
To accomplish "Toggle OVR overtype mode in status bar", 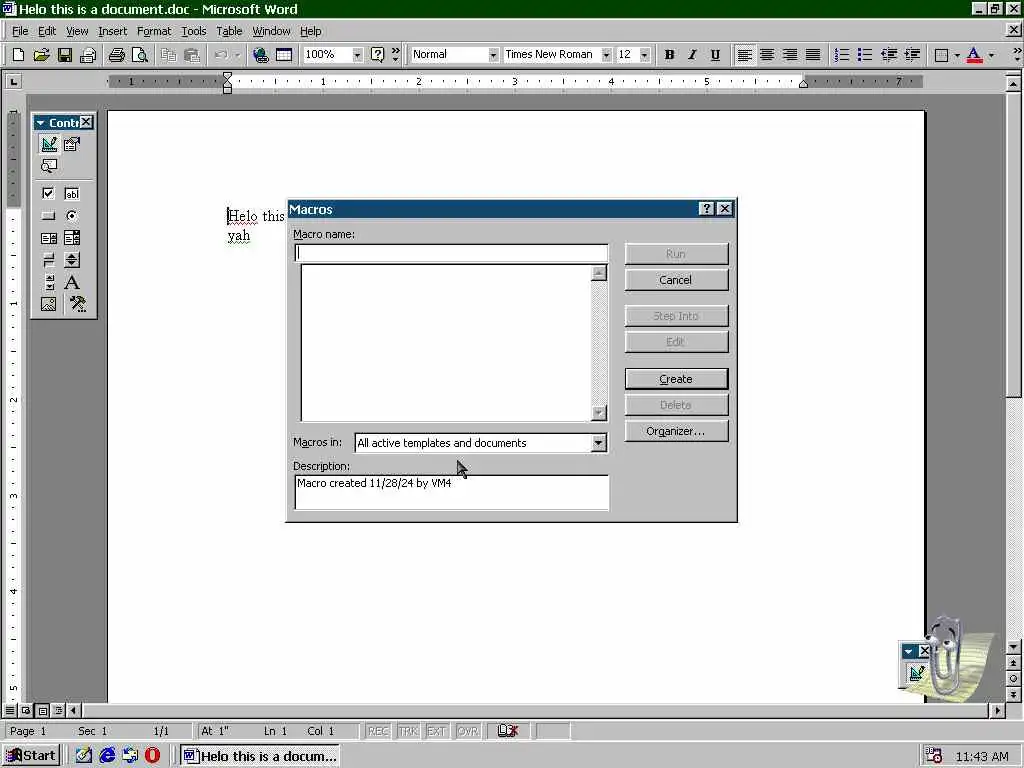I will [468, 731].
